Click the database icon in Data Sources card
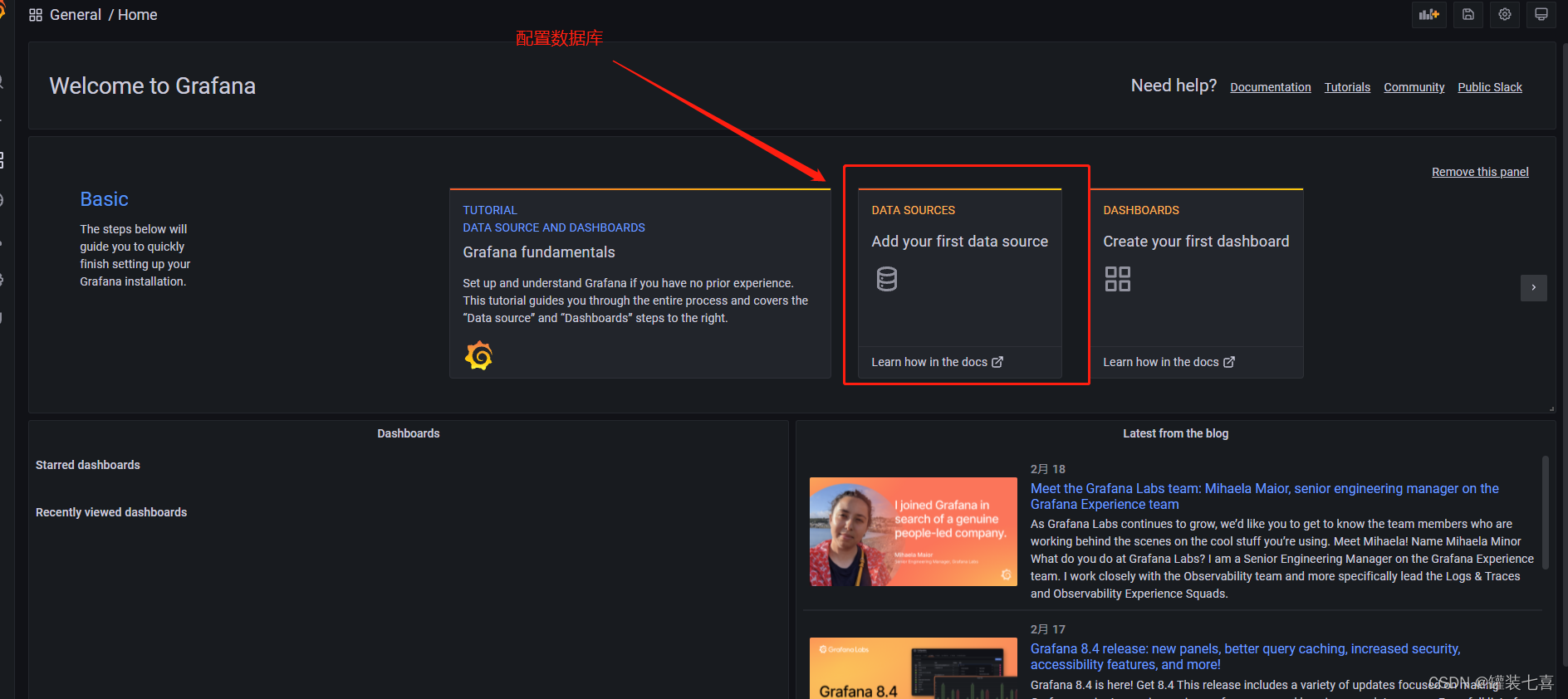This screenshot has width=1568, height=699. [887, 279]
